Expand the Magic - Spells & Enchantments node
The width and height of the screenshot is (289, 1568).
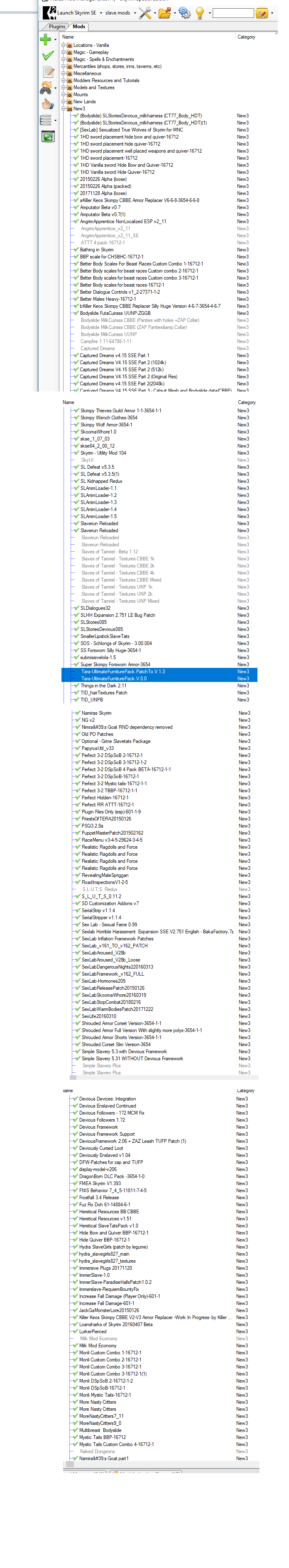[x=64, y=60]
